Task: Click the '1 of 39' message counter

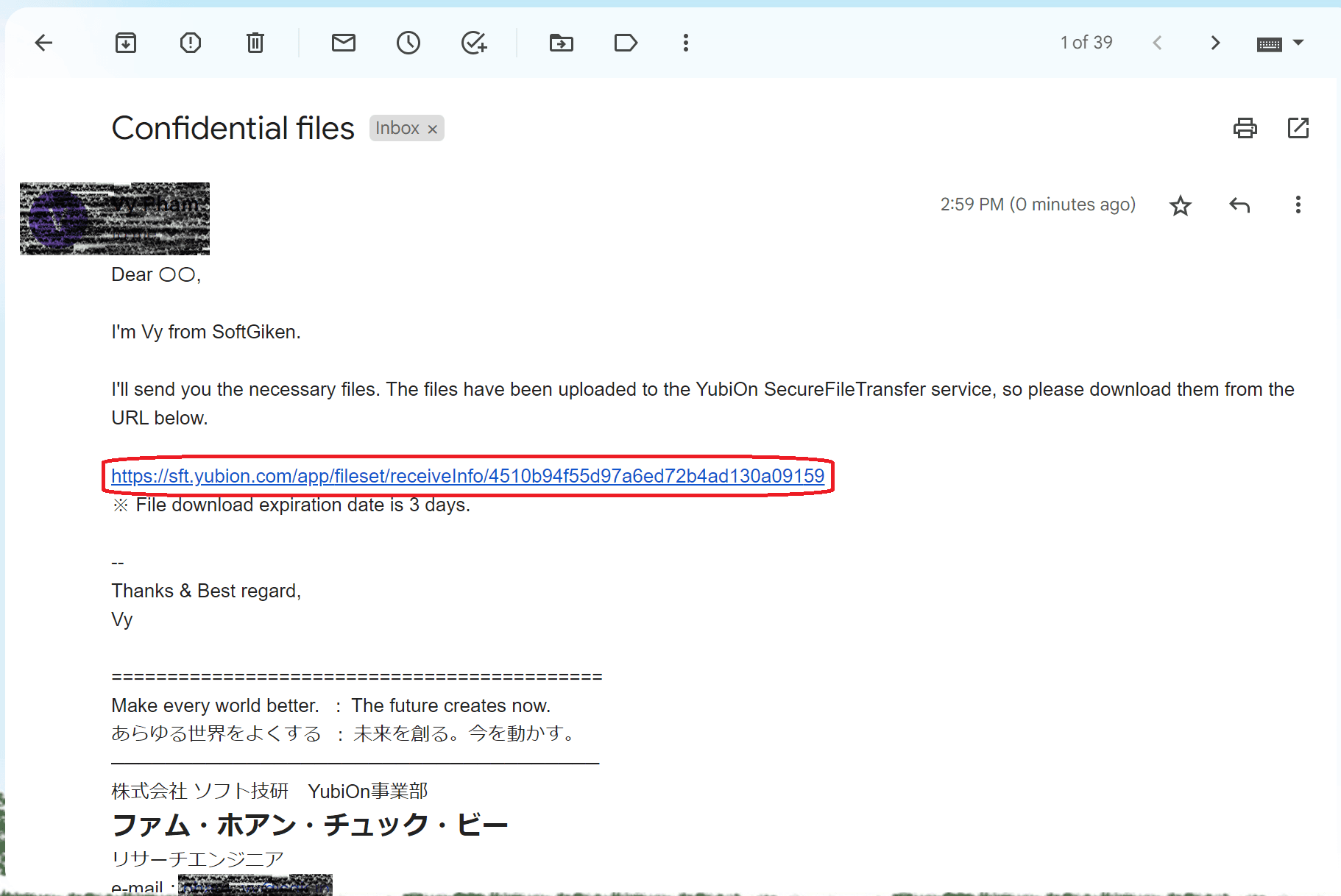Action: pyautogui.click(x=1086, y=43)
